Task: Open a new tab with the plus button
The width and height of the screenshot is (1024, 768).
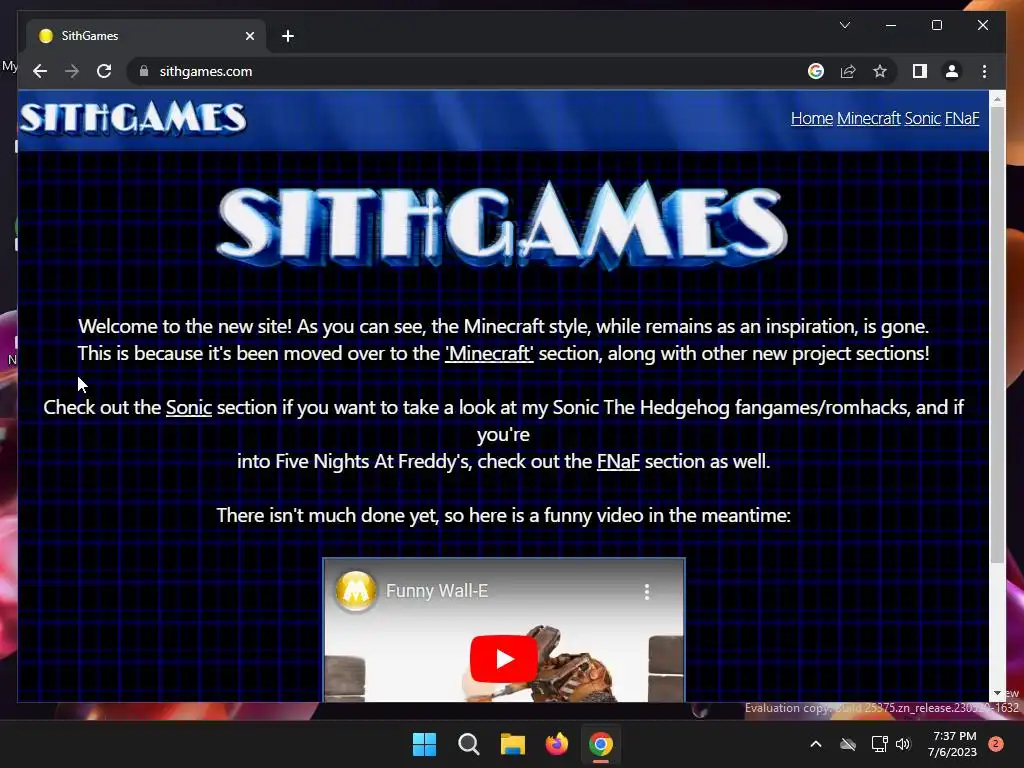Action: click(287, 36)
